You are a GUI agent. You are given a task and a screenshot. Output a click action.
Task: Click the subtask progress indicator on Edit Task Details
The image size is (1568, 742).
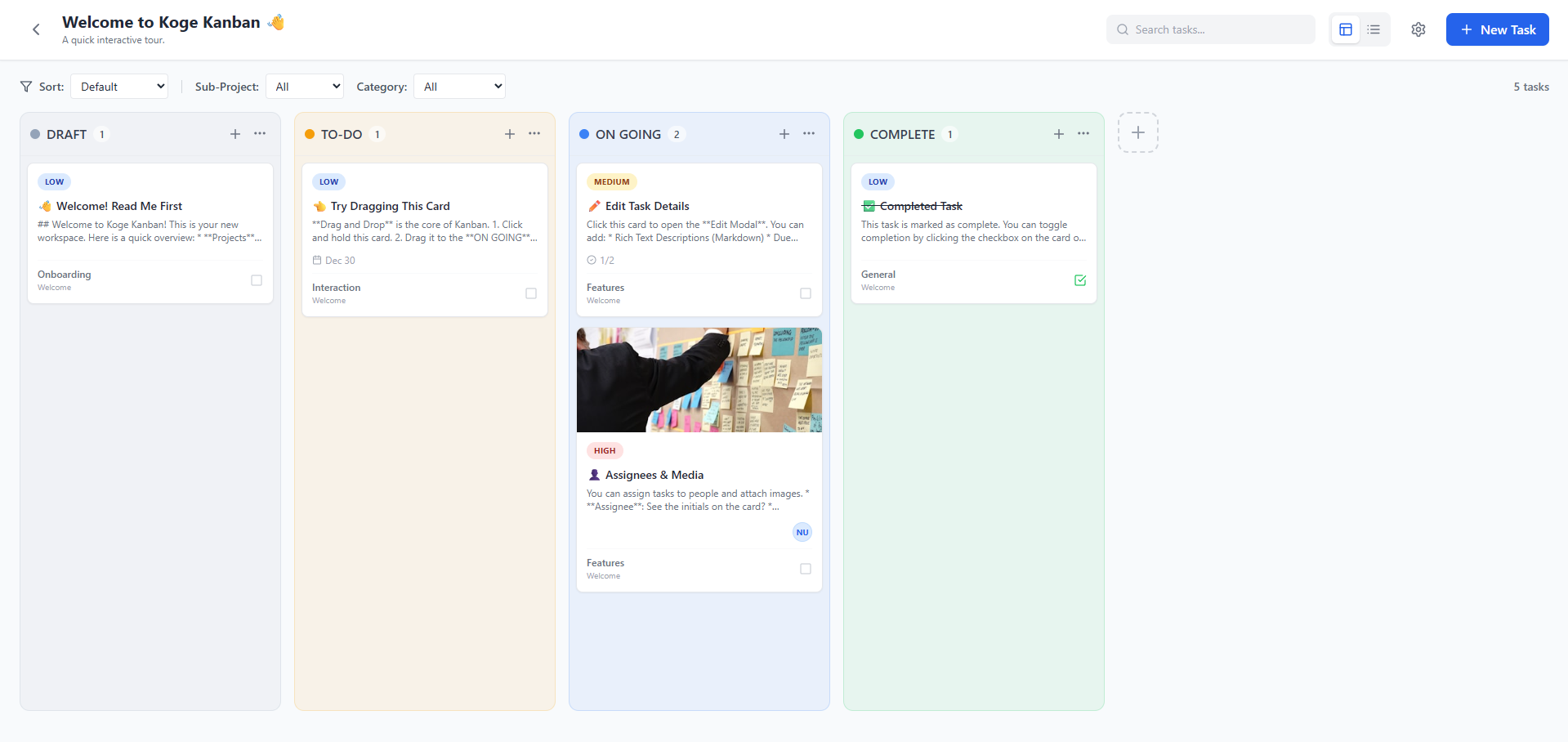point(601,260)
